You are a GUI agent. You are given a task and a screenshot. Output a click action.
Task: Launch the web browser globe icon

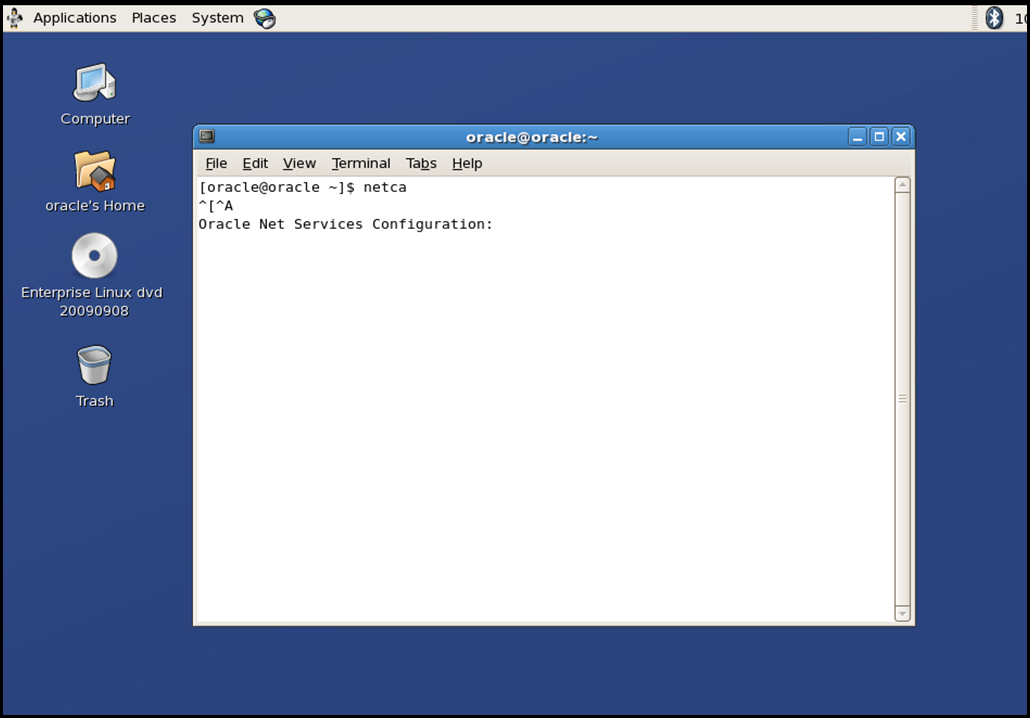click(265, 18)
